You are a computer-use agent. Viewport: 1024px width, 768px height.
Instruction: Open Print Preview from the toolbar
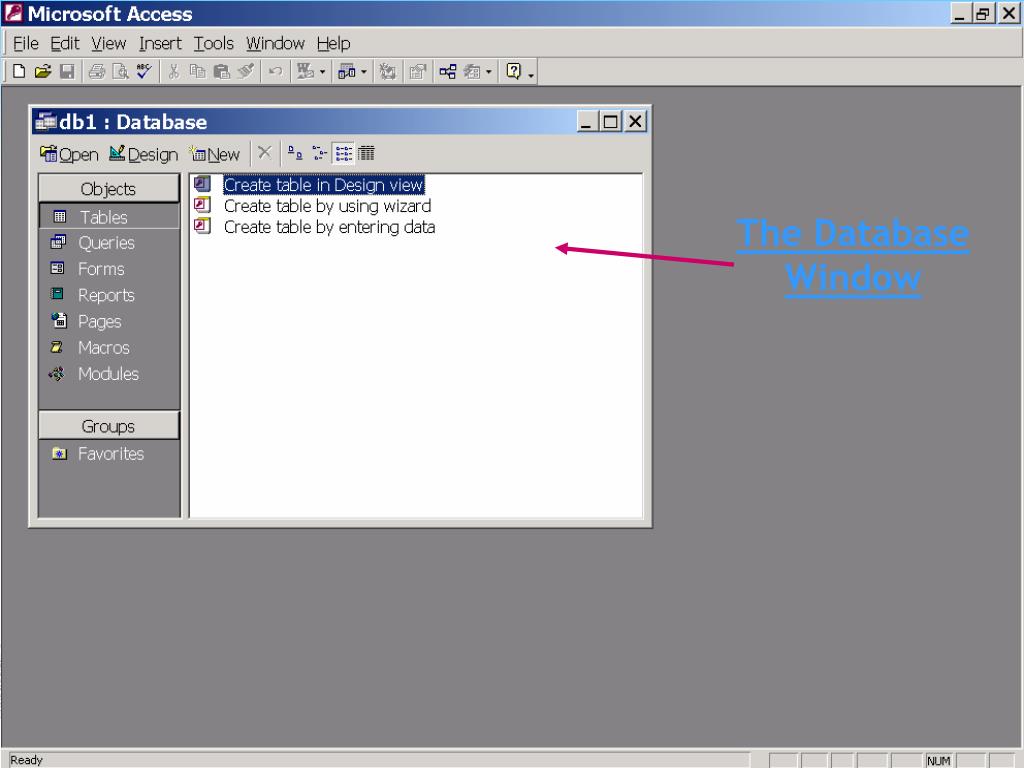pos(120,71)
